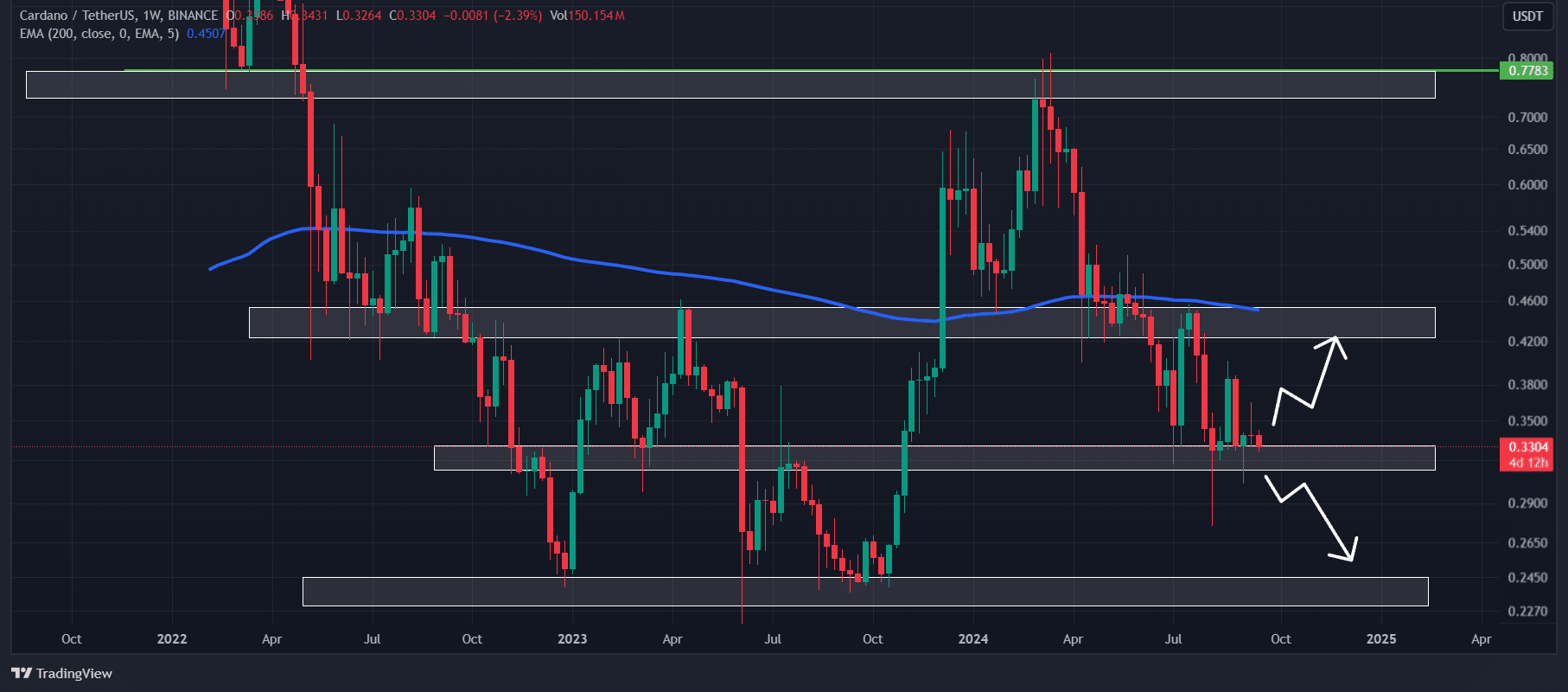
Task: Click the 2022 time axis label
Action: click(x=172, y=638)
